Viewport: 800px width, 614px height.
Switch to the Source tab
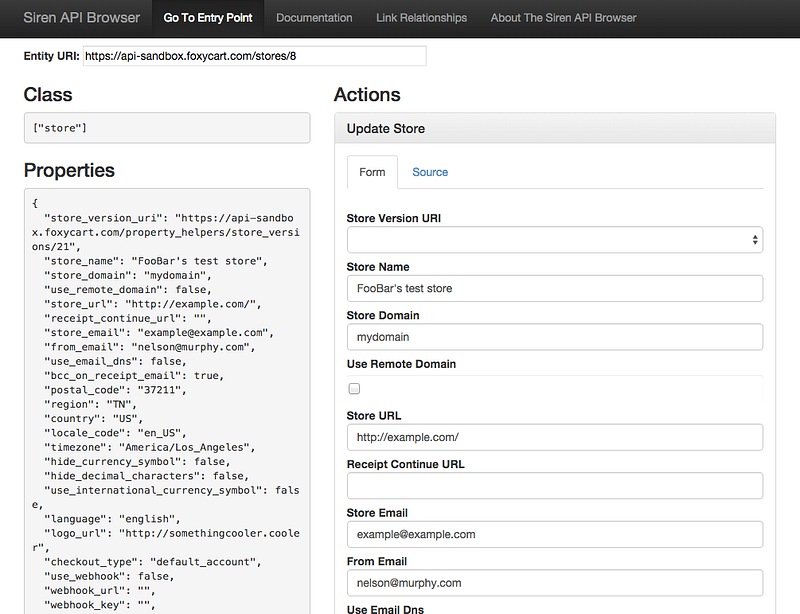430,173
